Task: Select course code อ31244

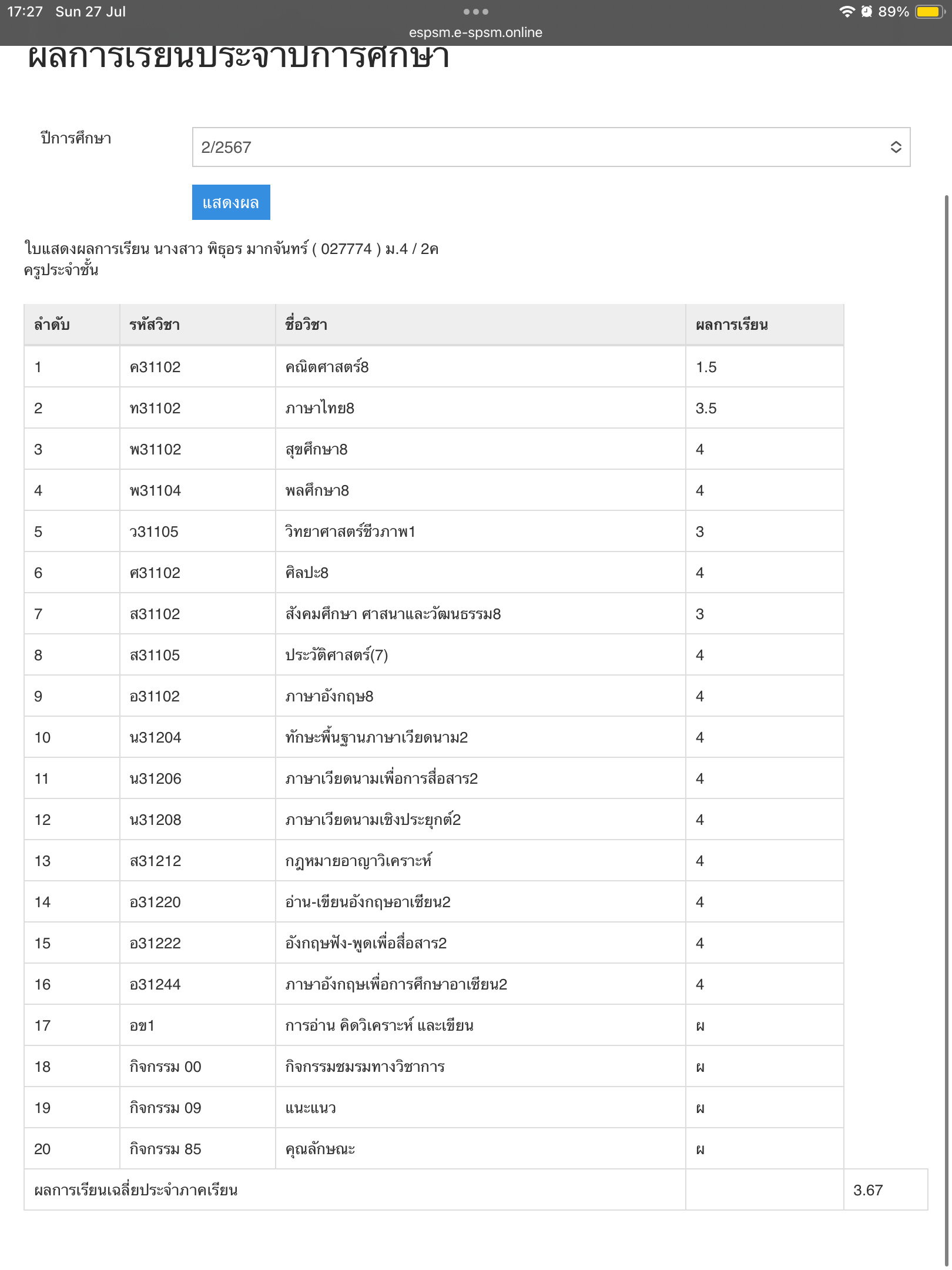Action: (x=155, y=984)
